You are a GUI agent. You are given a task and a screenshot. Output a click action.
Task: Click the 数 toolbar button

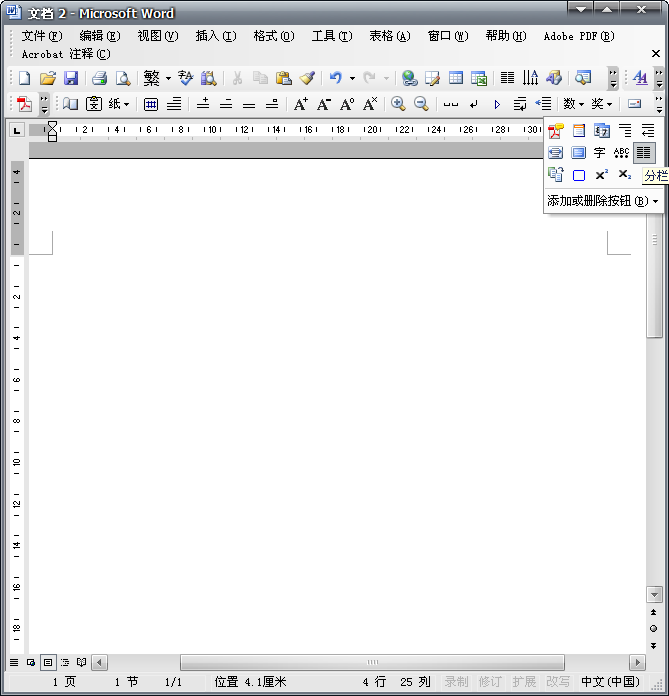tap(573, 104)
